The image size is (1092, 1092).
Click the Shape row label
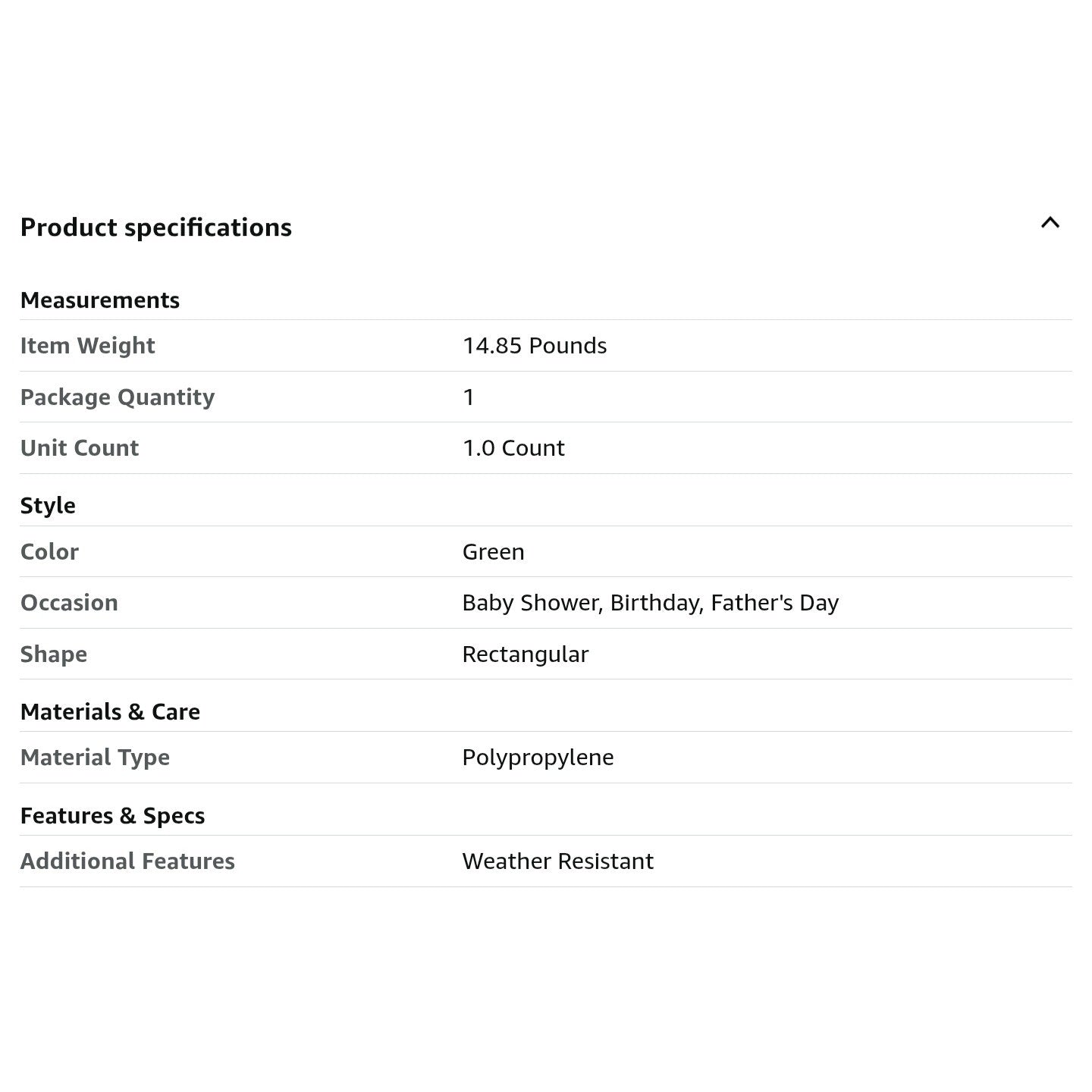54,654
